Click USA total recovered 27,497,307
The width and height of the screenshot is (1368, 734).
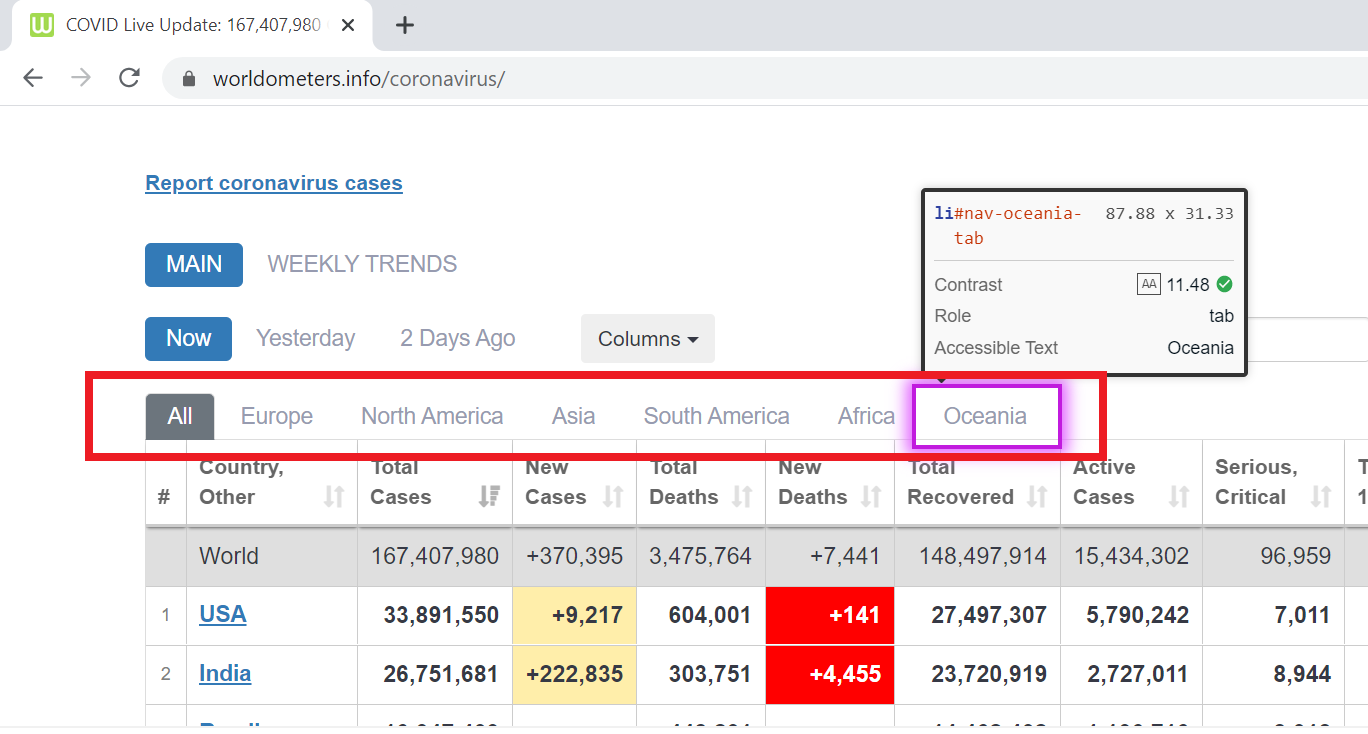coord(989,615)
